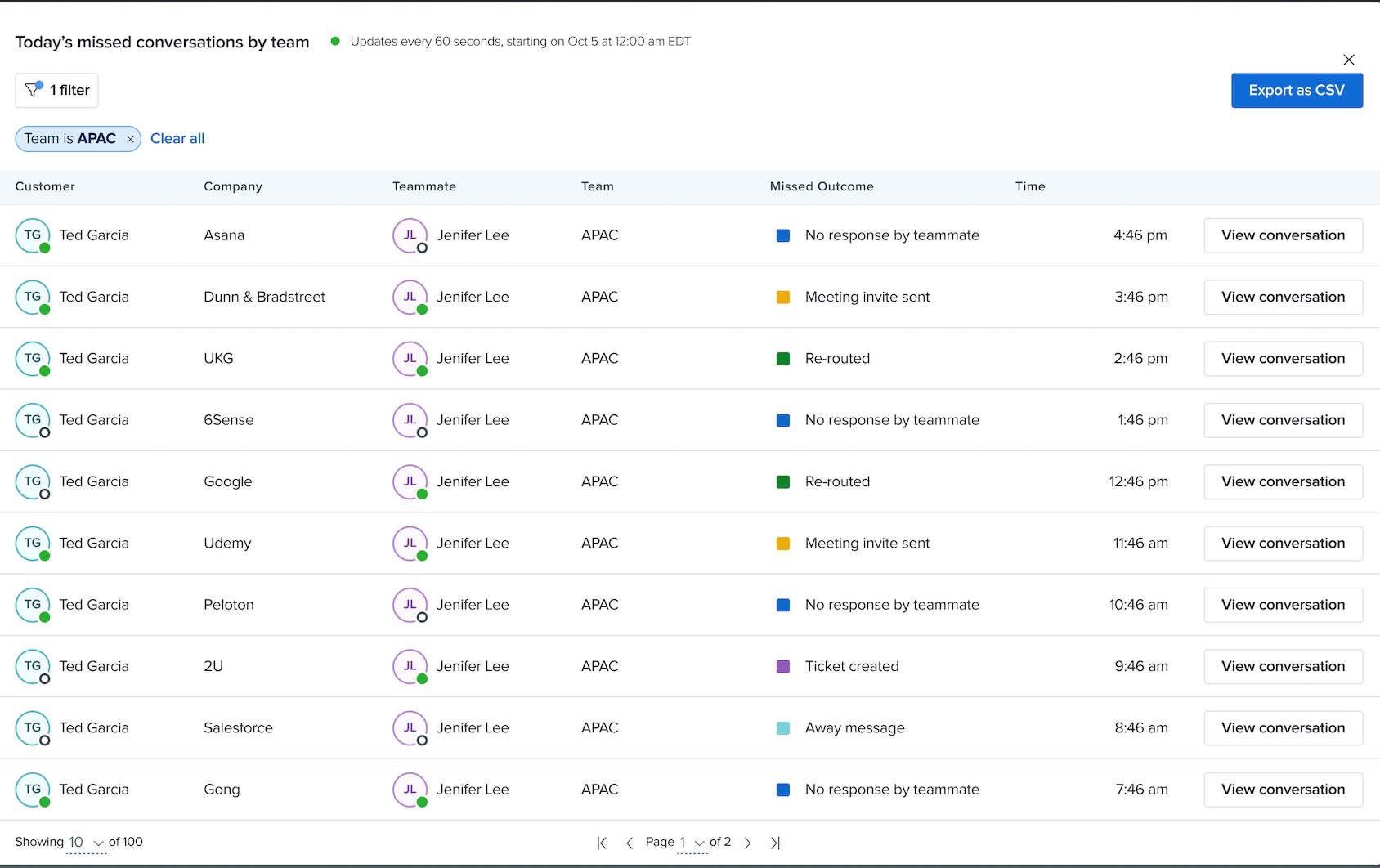Click the yellow swatch in Udemy row
The image size is (1380, 868).
coord(782,544)
